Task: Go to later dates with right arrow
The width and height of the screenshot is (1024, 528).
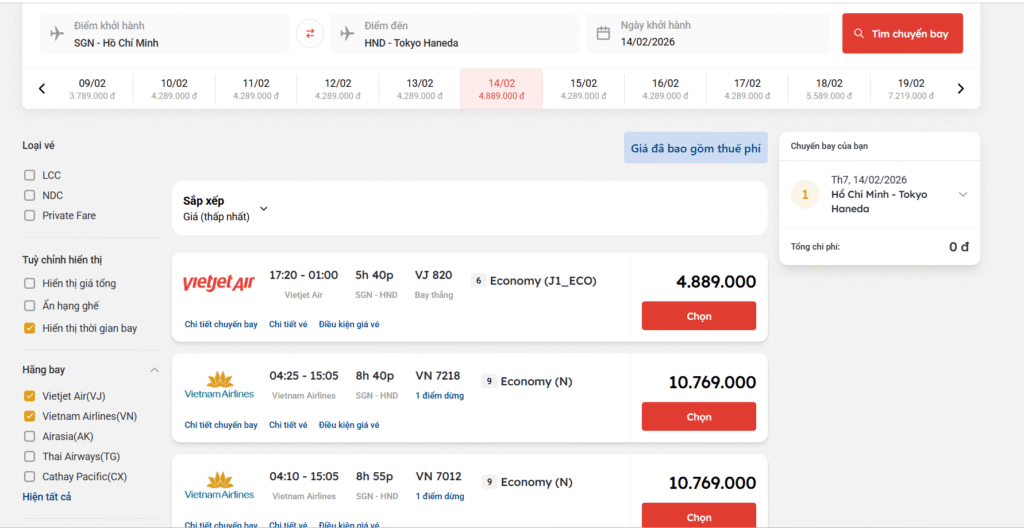Action: click(960, 88)
